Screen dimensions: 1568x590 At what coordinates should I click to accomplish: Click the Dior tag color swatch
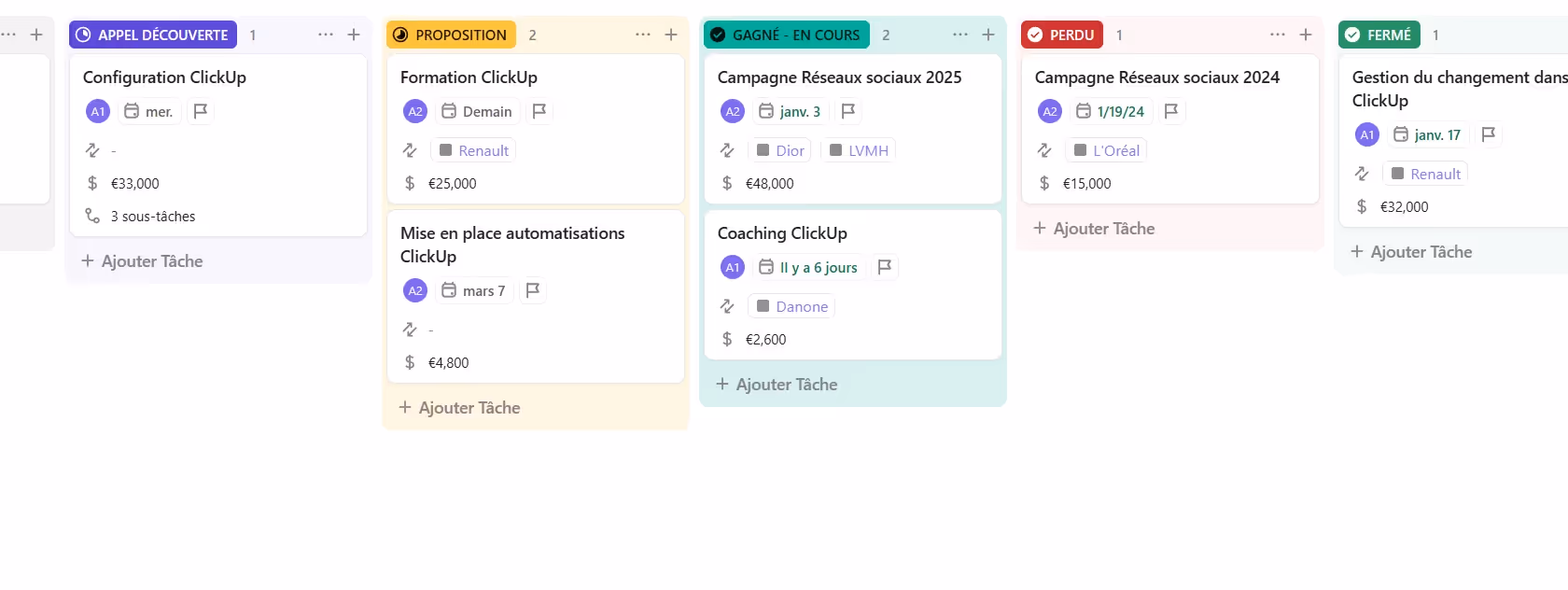[x=763, y=150]
